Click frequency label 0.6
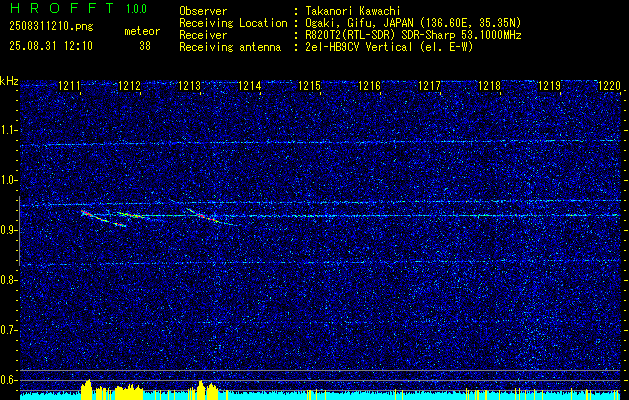The width and height of the screenshot is (629, 400). [9, 380]
